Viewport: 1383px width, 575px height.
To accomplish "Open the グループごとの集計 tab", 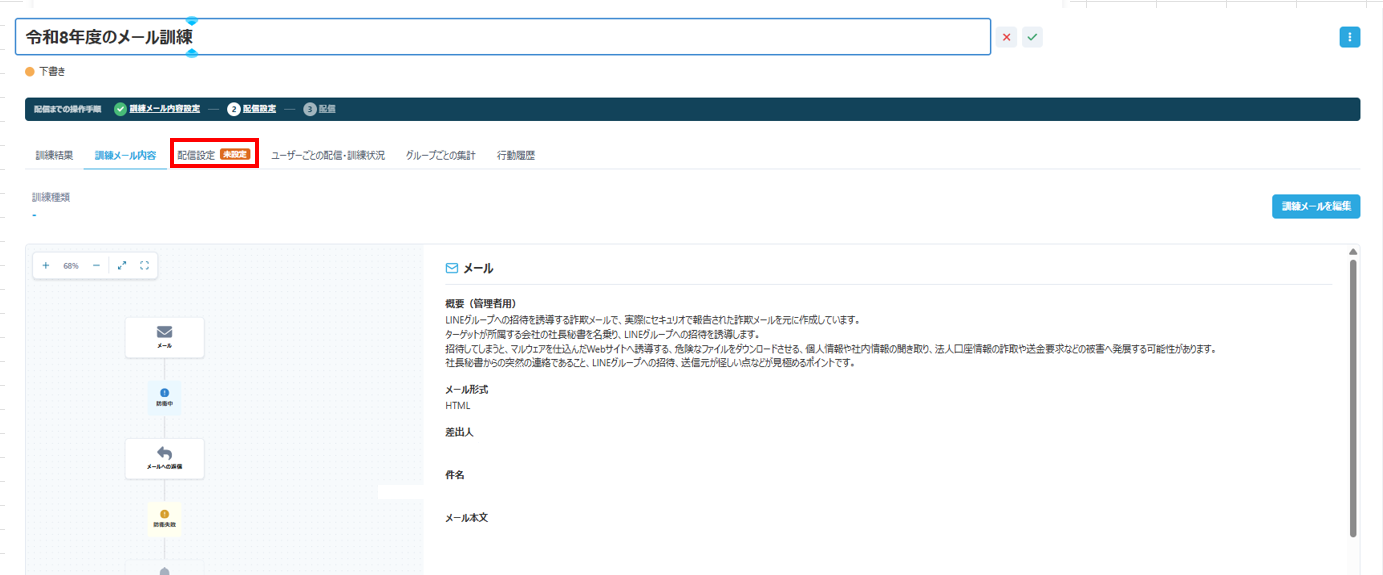I will point(440,156).
